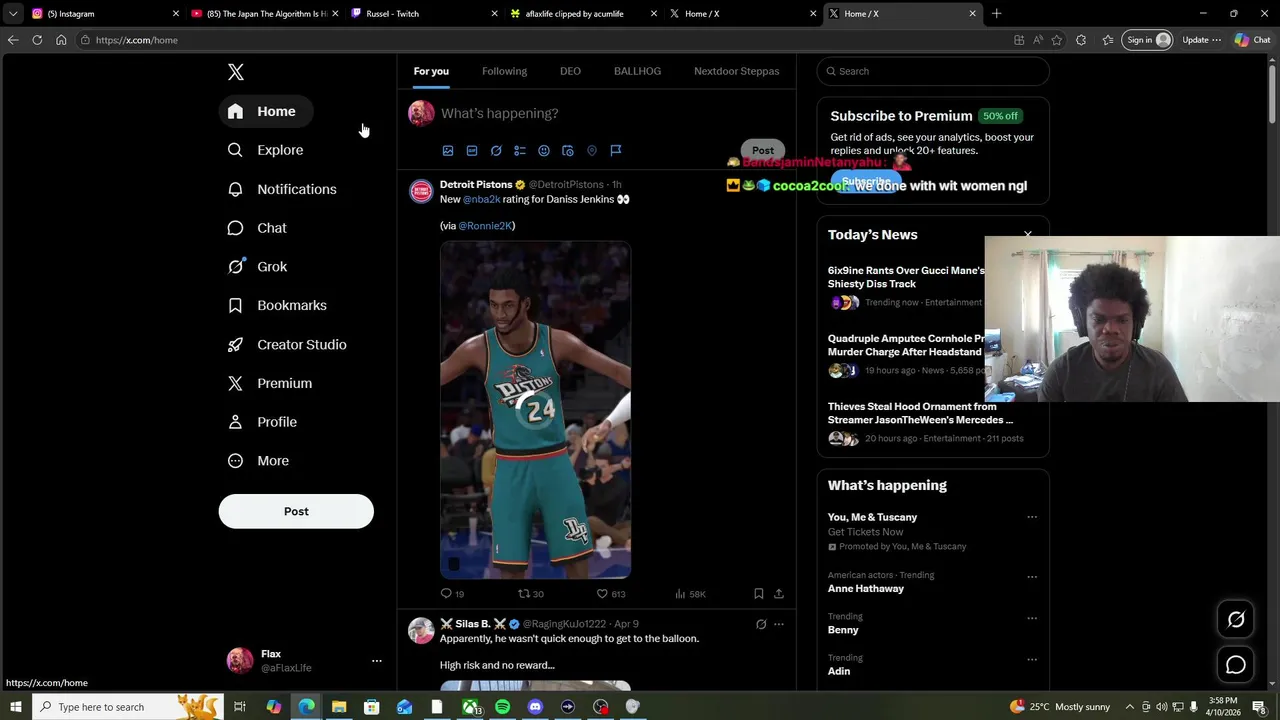Open the emoji picker in composer

point(544,151)
